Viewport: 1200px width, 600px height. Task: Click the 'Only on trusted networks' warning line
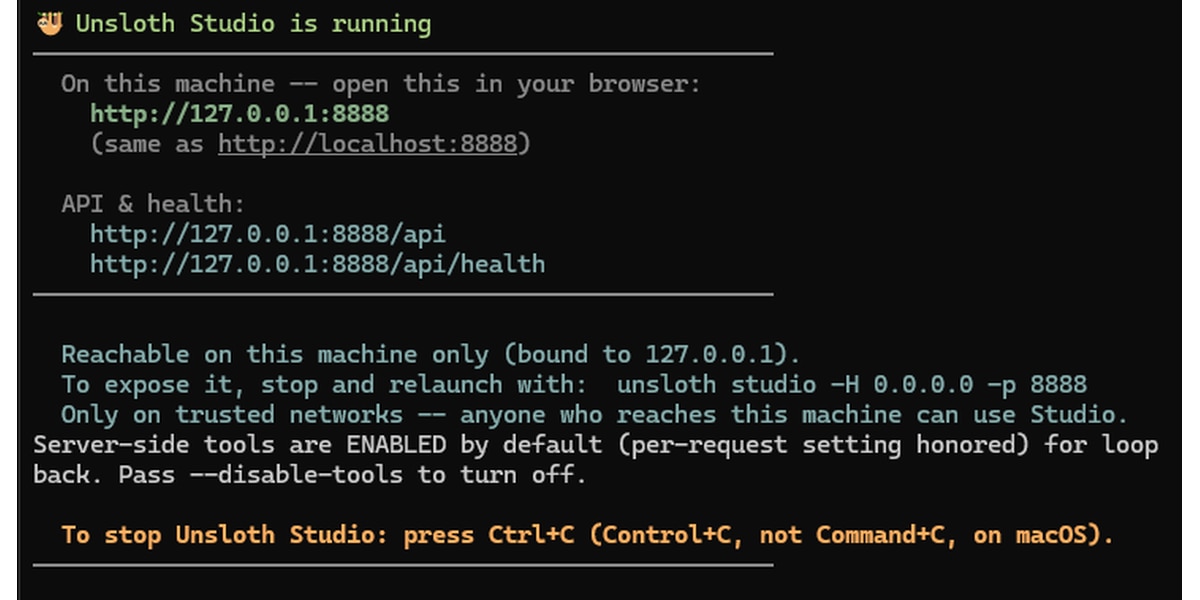coord(595,414)
